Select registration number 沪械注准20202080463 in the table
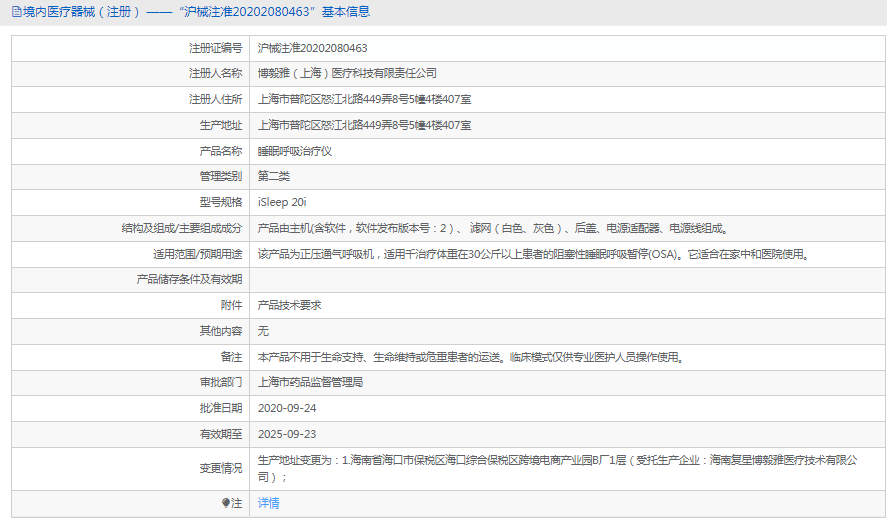Screen dimensions: 887x523 [x=312, y=48]
